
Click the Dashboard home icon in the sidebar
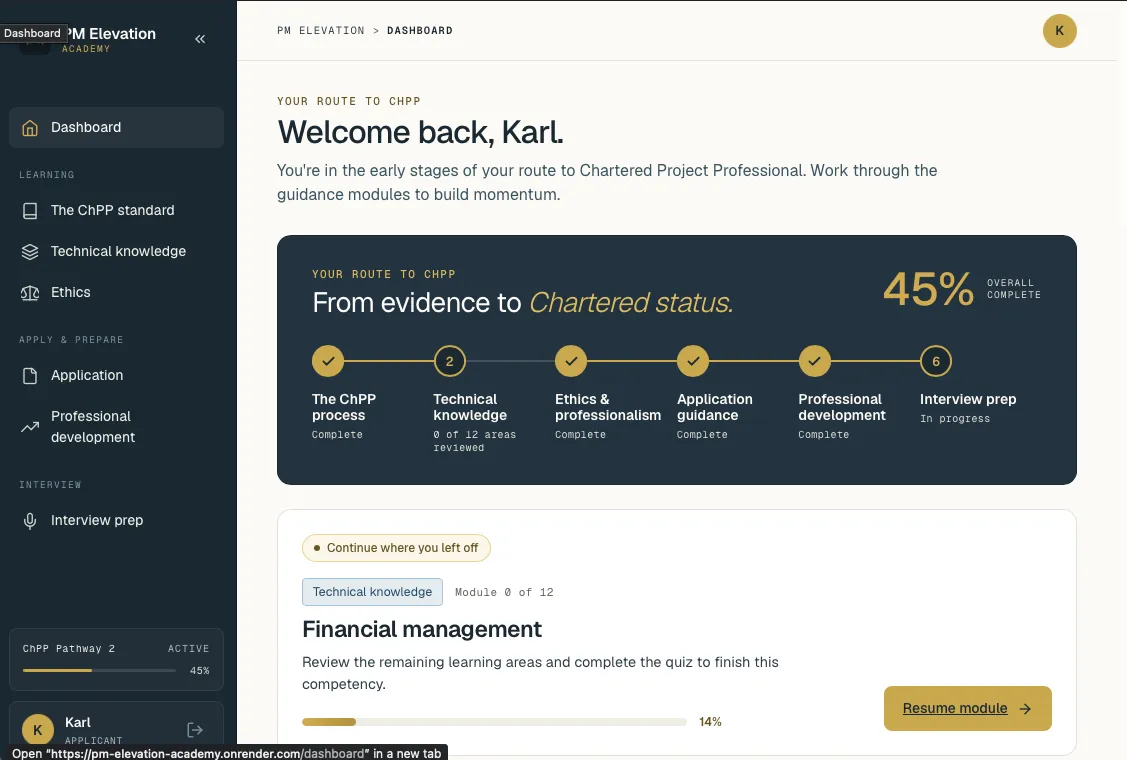[29, 128]
